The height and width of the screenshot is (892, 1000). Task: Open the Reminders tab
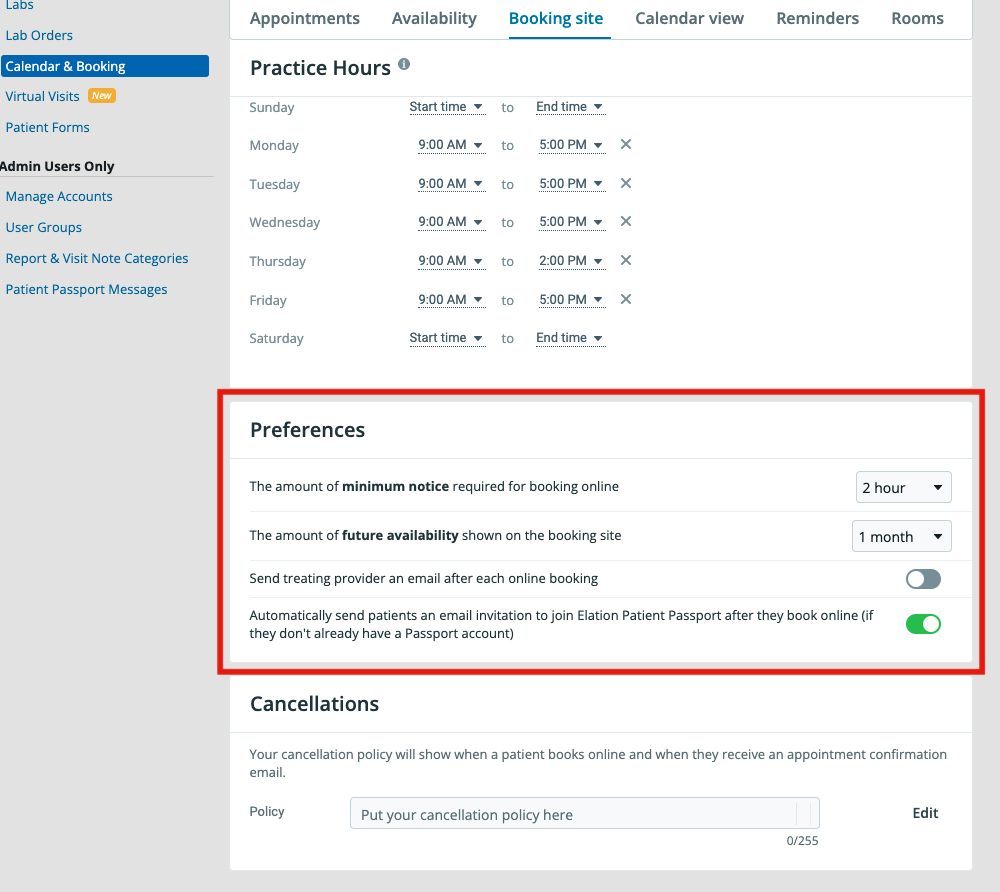[817, 18]
